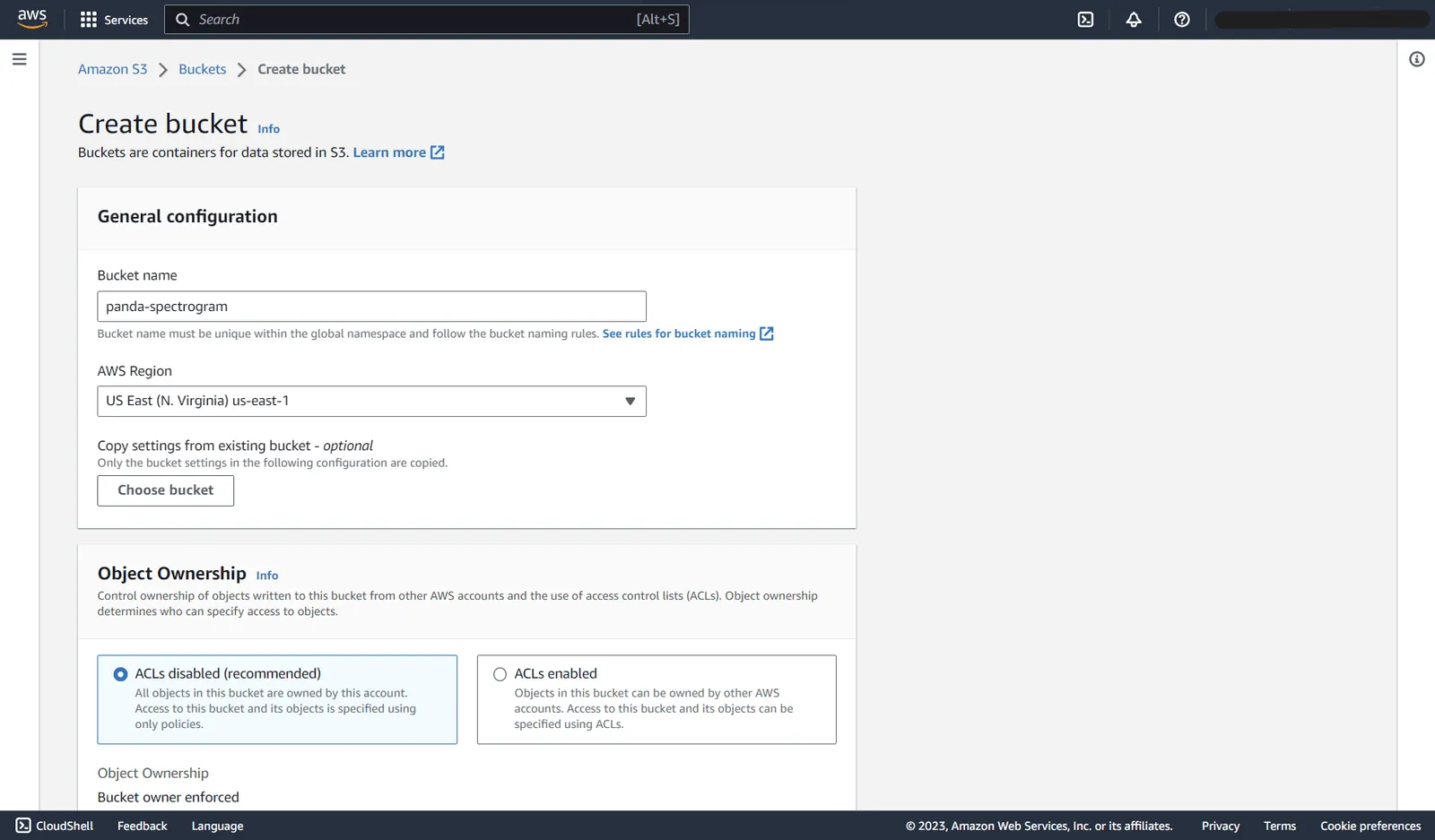Click the search magnifier icon
Viewport: 1435px width, 840px height.
(x=182, y=20)
